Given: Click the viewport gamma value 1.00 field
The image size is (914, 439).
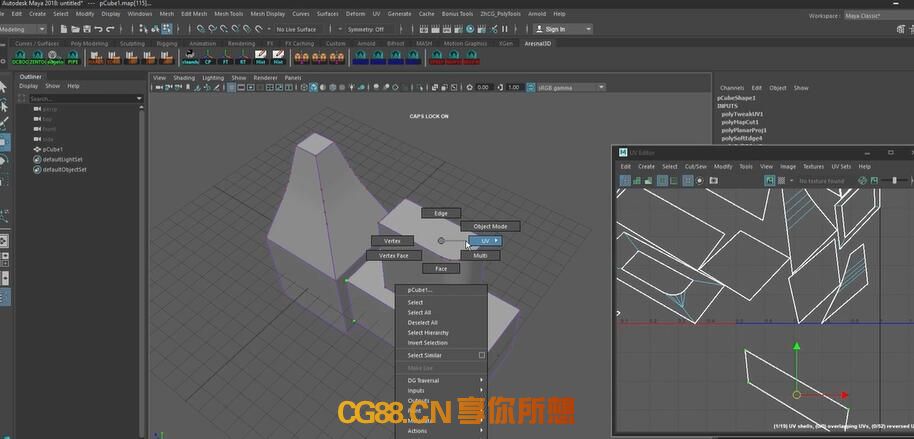Looking at the screenshot, I should [x=514, y=87].
